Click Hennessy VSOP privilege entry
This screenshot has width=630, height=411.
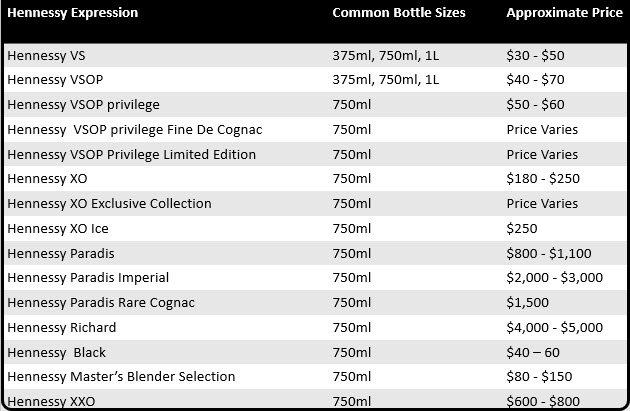(83, 104)
